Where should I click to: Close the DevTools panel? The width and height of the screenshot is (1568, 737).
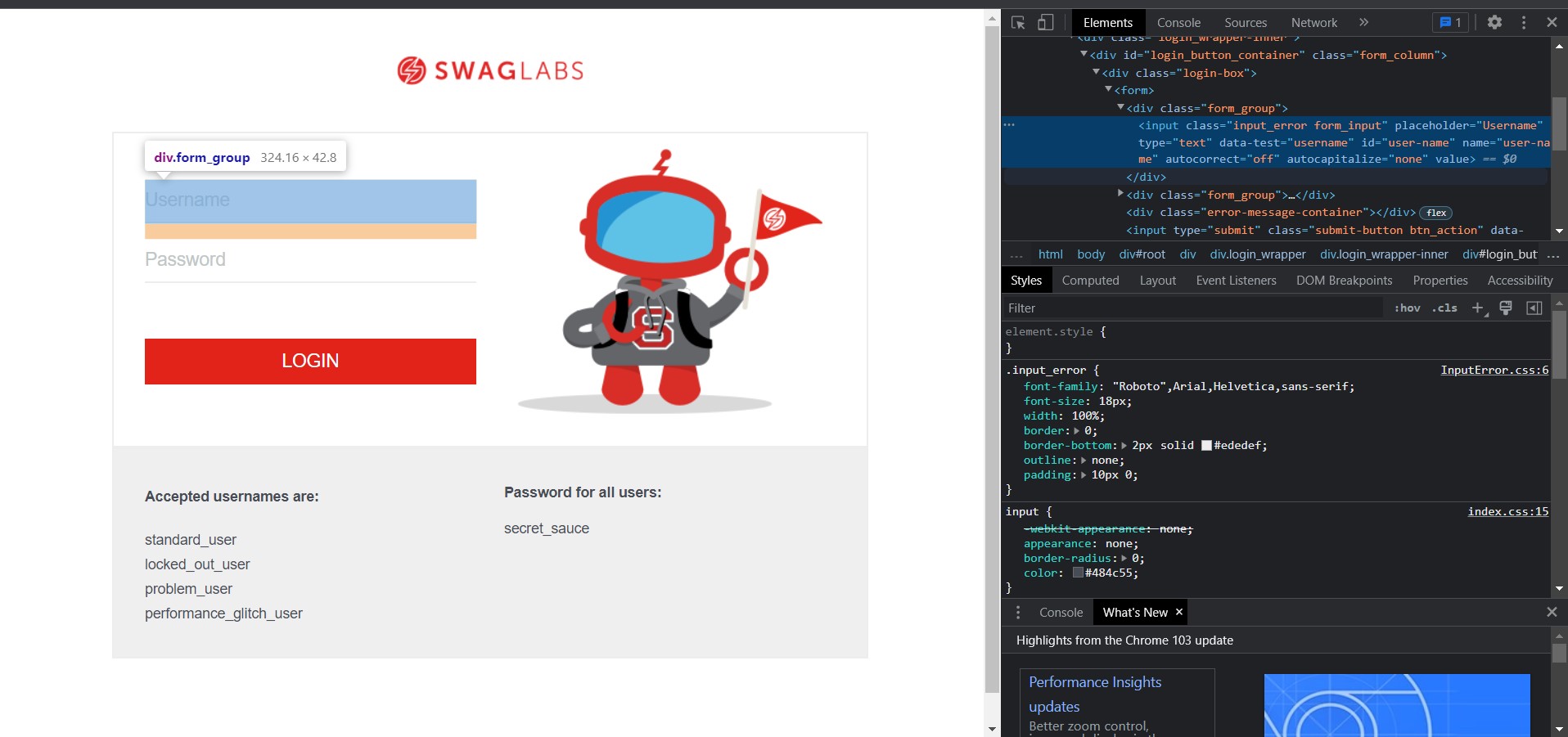pyautogui.click(x=1552, y=23)
